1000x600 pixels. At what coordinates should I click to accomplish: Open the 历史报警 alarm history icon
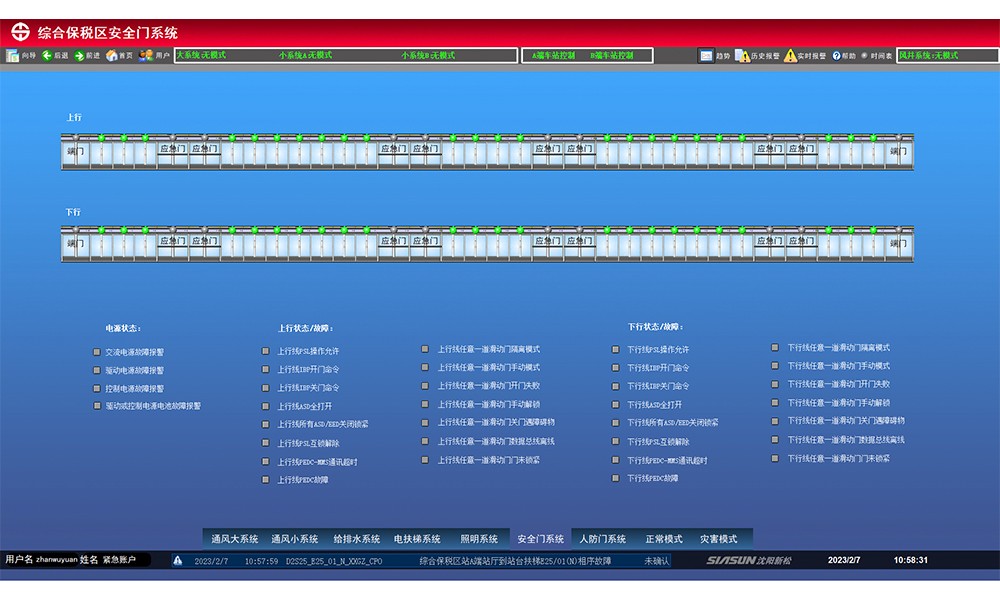pos(742,56)
